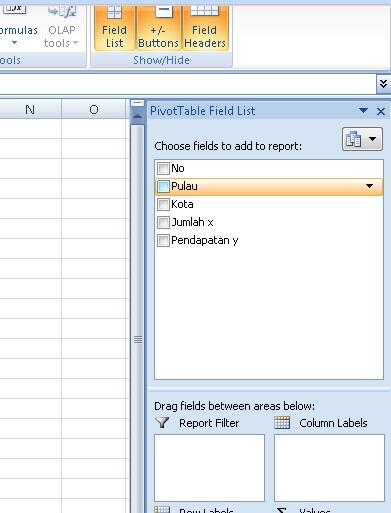Check the Pulau field checkbox
391x513 pixels.
(163, 186)
